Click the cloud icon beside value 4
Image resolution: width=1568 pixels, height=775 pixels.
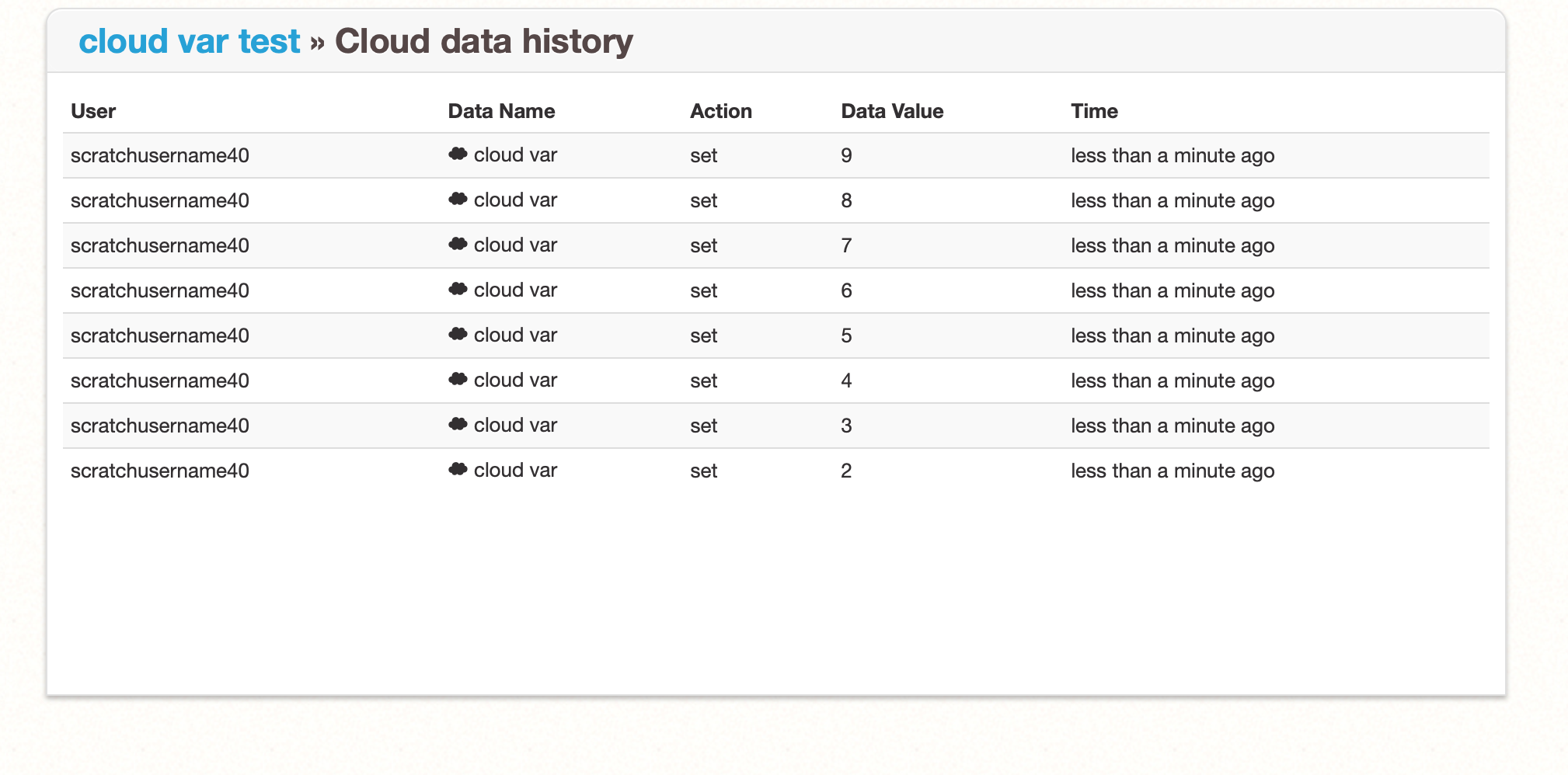click(x=458, y=380)
